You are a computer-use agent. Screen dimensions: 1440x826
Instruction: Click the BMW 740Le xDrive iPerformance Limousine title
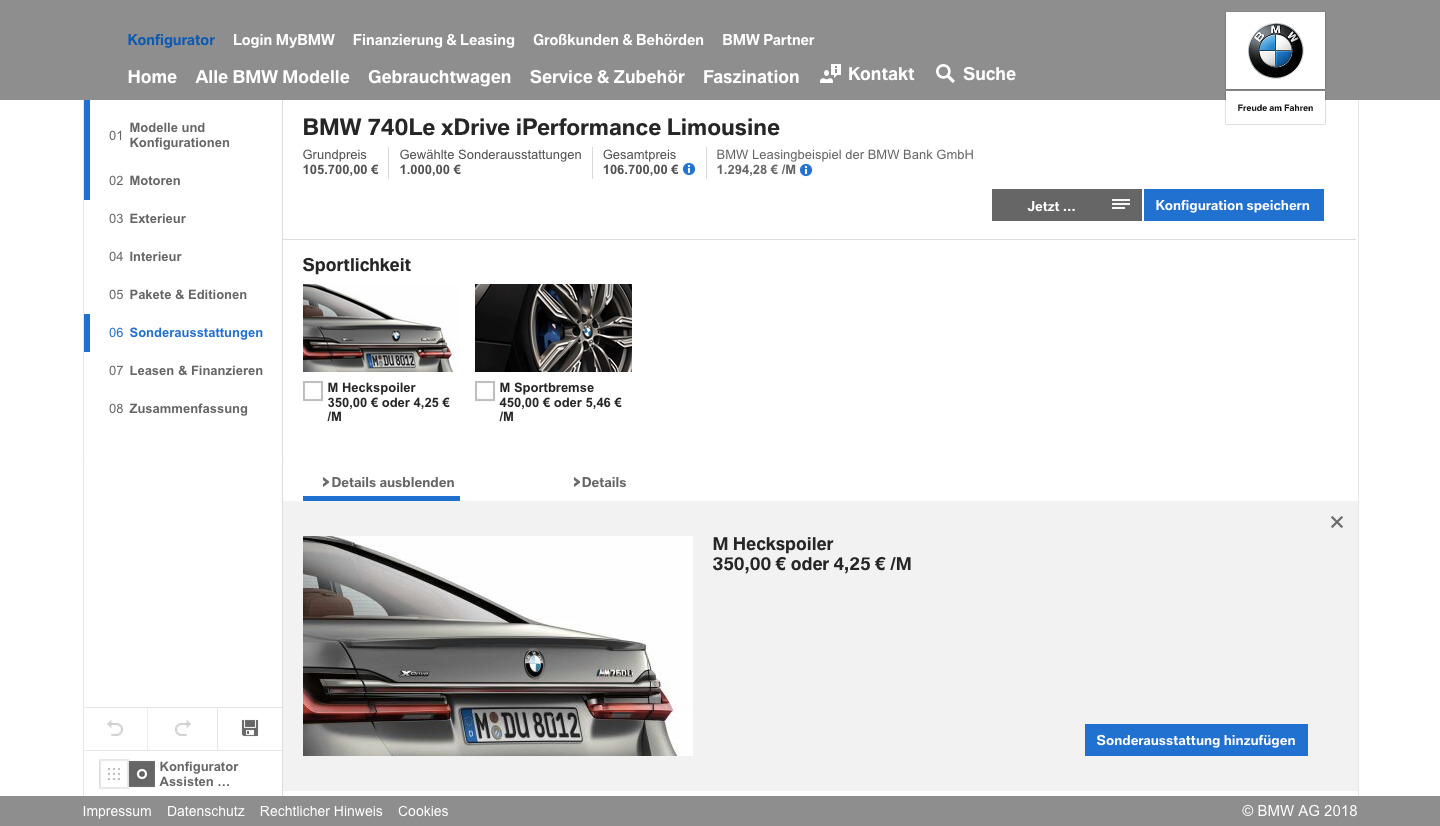tap(541, 127)
